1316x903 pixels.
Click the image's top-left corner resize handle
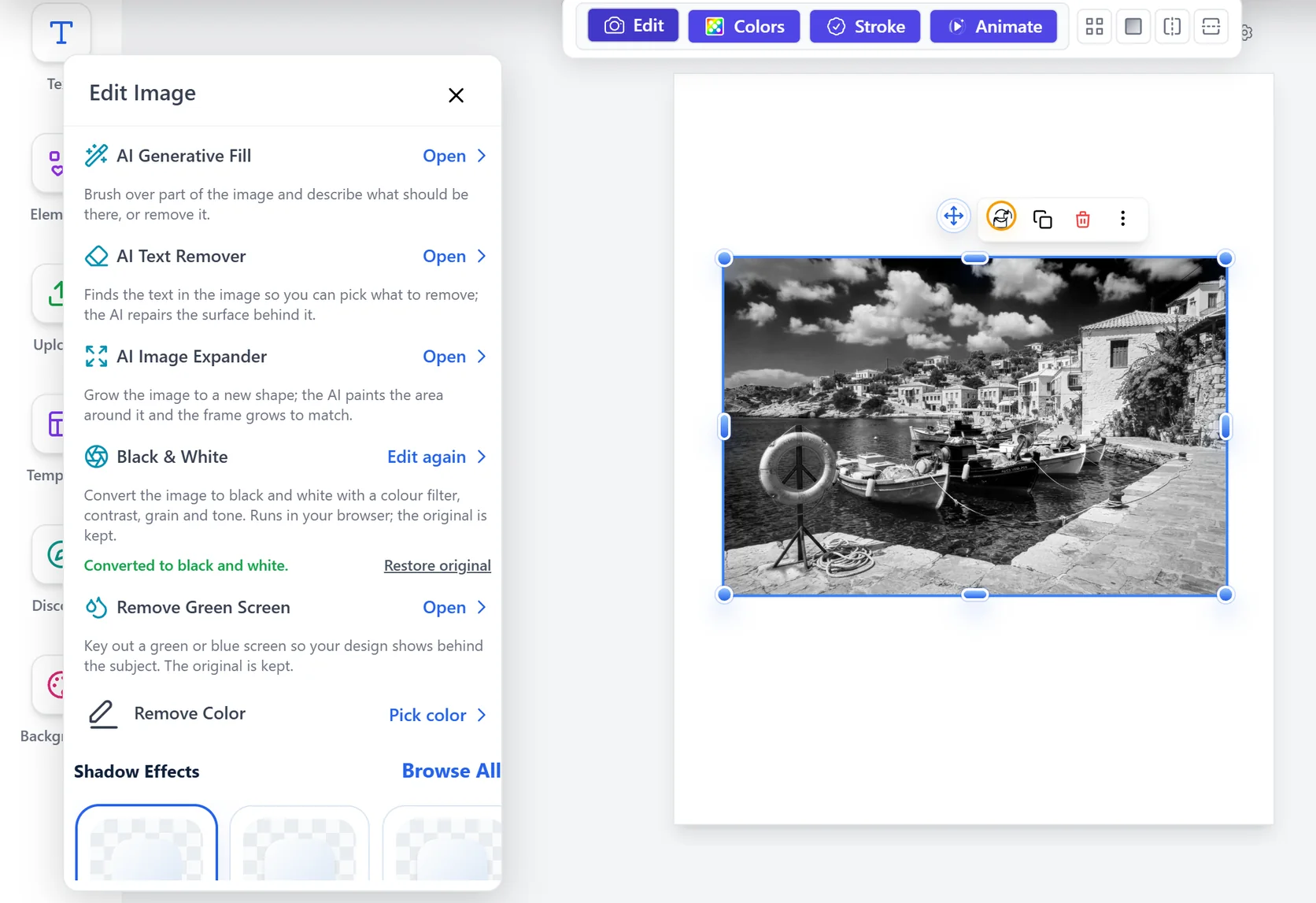[x=724, y=258]
